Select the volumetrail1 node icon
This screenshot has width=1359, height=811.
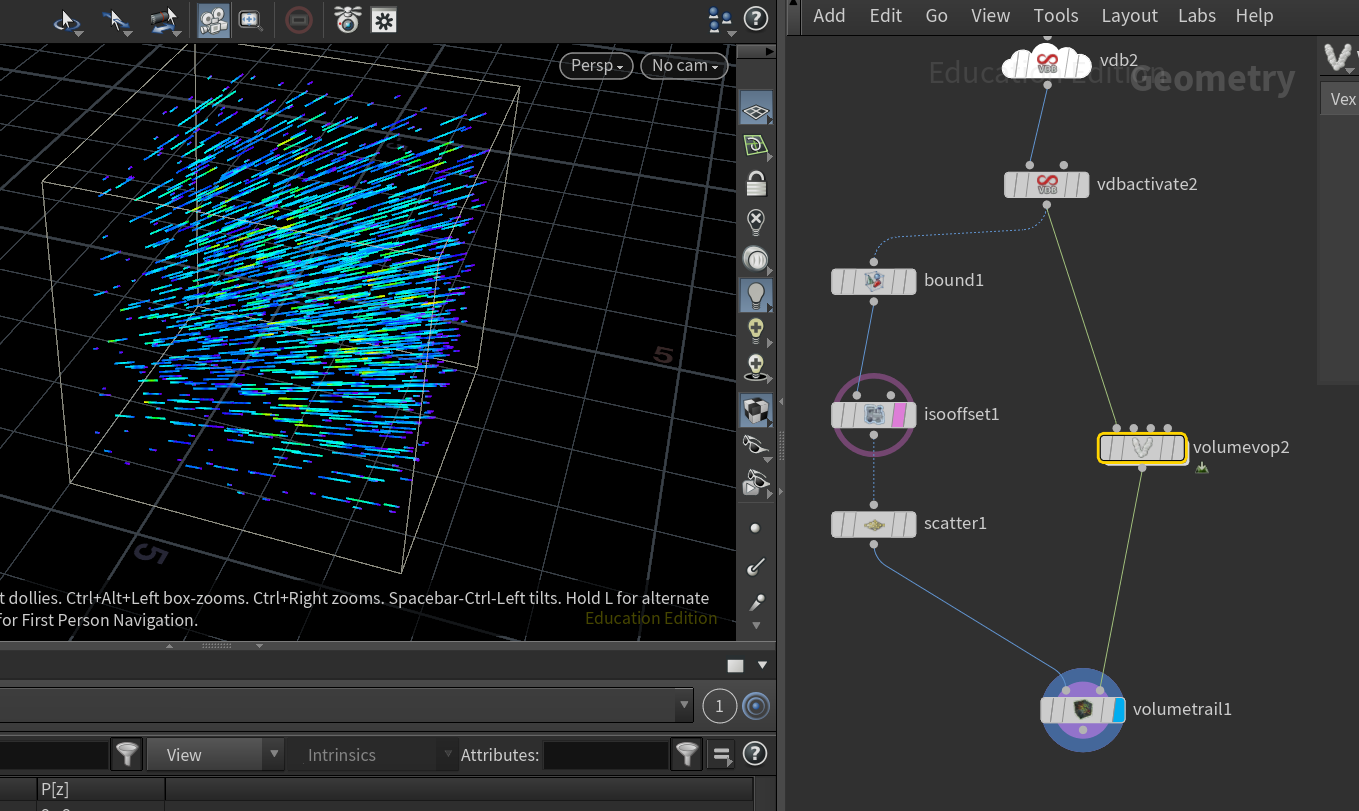point(1083,710)
